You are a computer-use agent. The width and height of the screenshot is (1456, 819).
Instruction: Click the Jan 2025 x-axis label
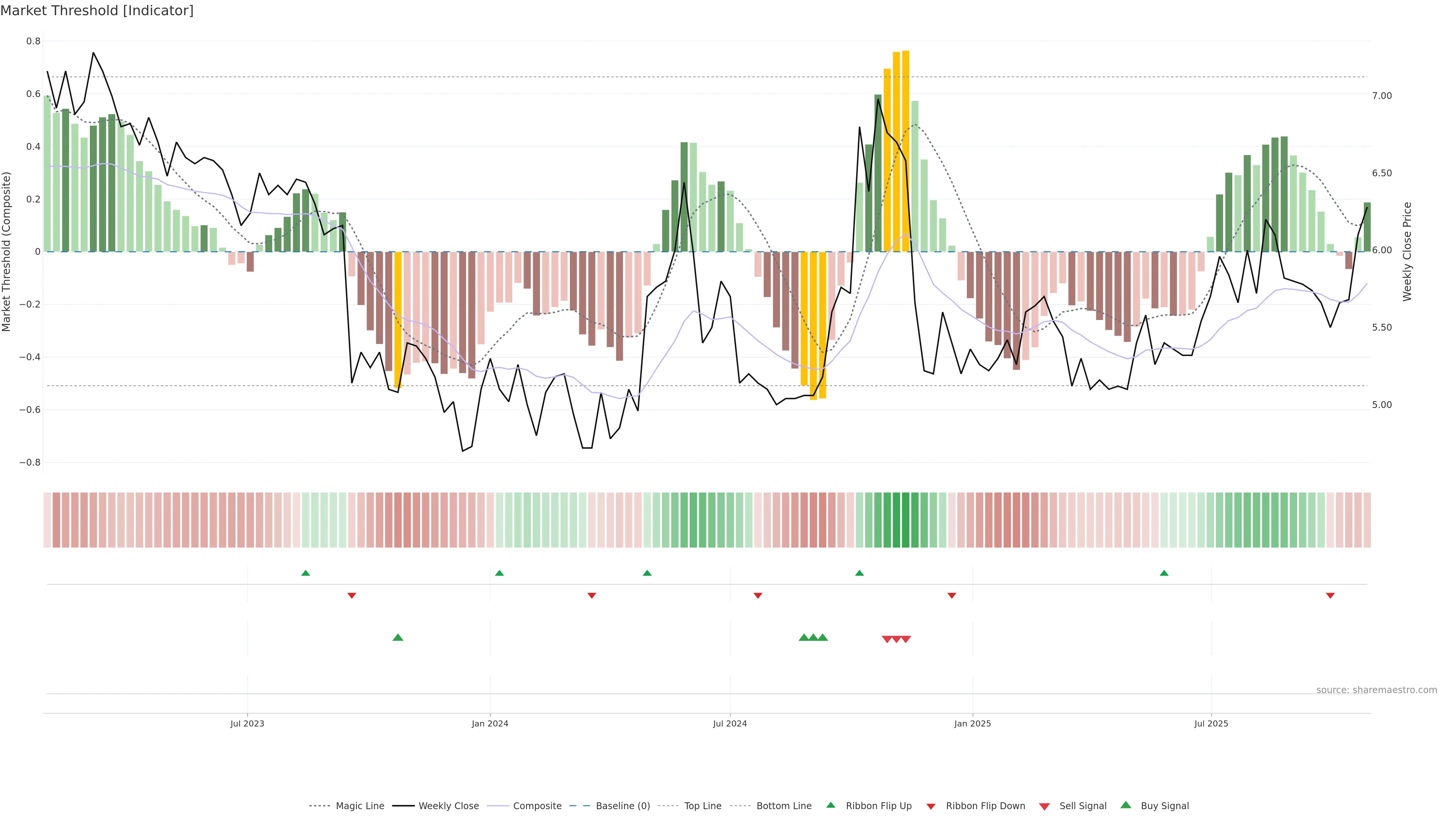tap(972, 723)
